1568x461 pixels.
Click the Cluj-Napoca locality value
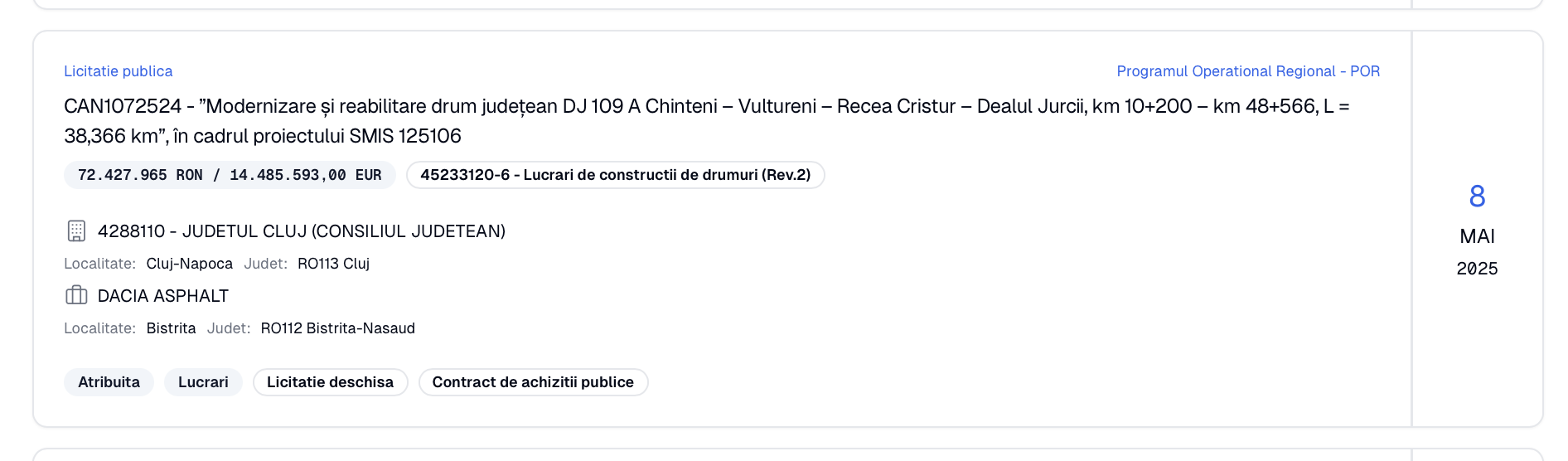[190, 264]
